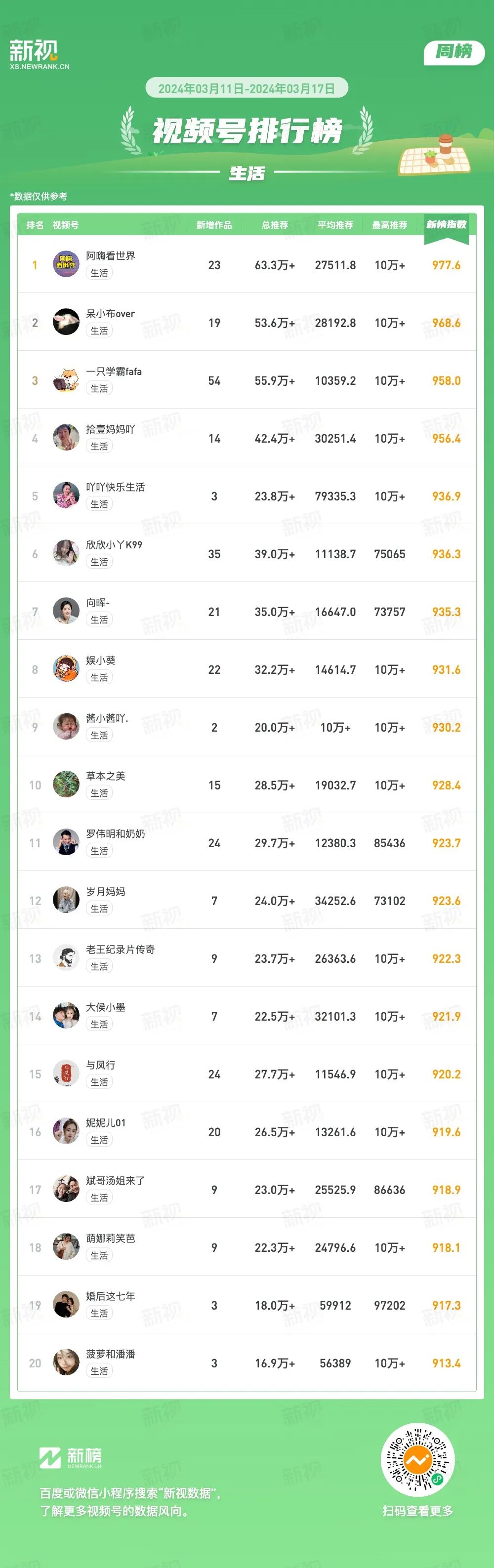This screenshot has height=1568, width=494.
Task: Click the 新视 logo at top left
Action: pyautogui.click(x=39, y=54)
